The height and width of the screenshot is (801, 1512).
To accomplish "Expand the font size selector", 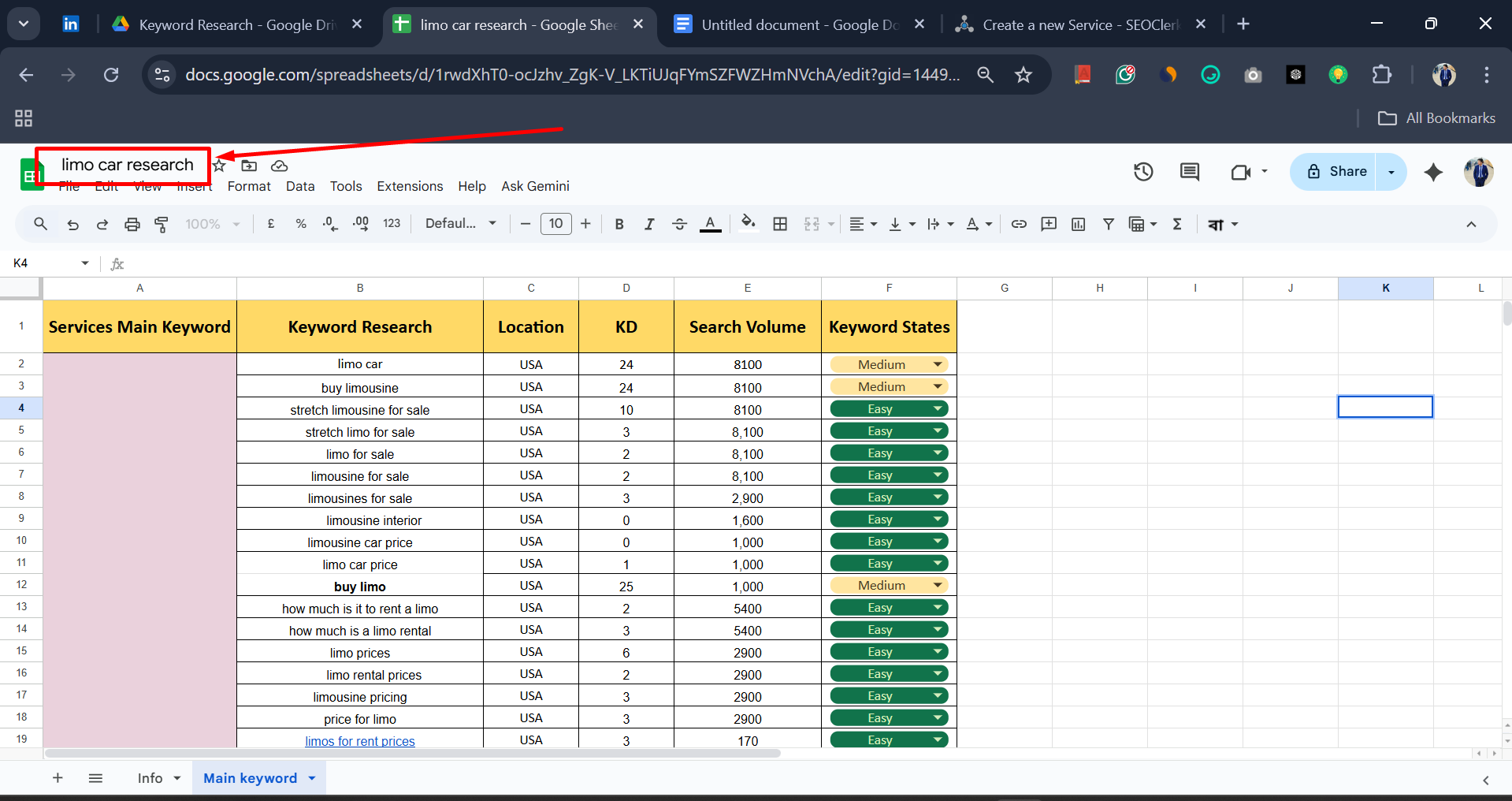I will (x=556, y=224).
